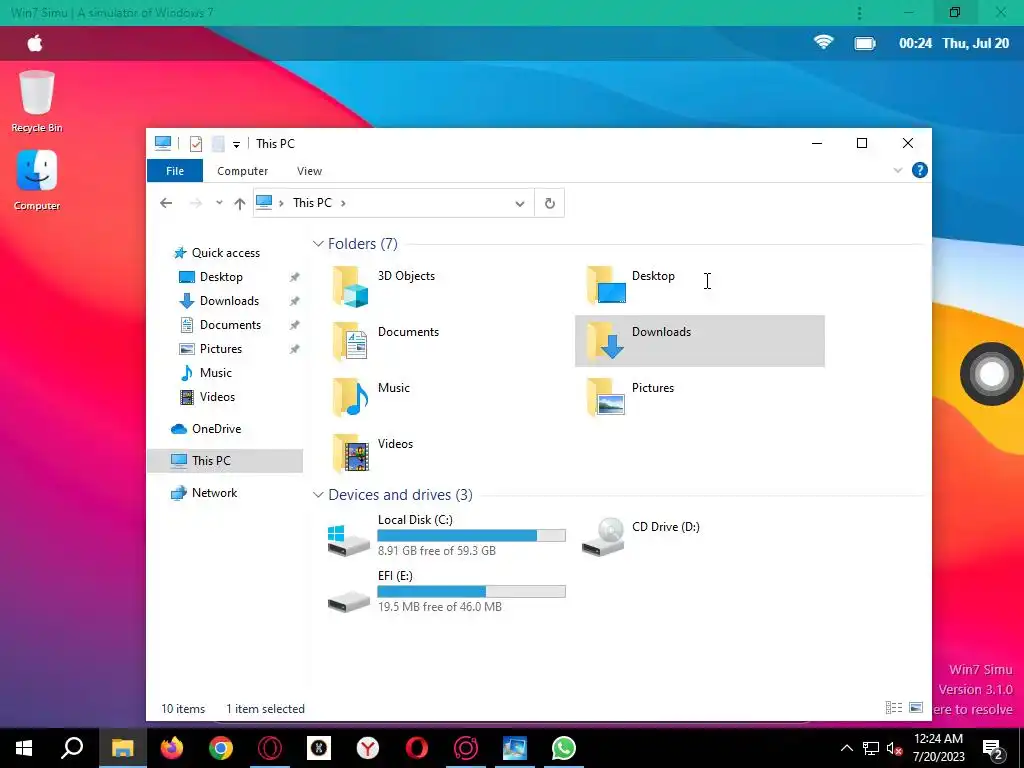Open File Explorer taskbar icon
The image size is (1024, 768).
[x=123, y=748]
